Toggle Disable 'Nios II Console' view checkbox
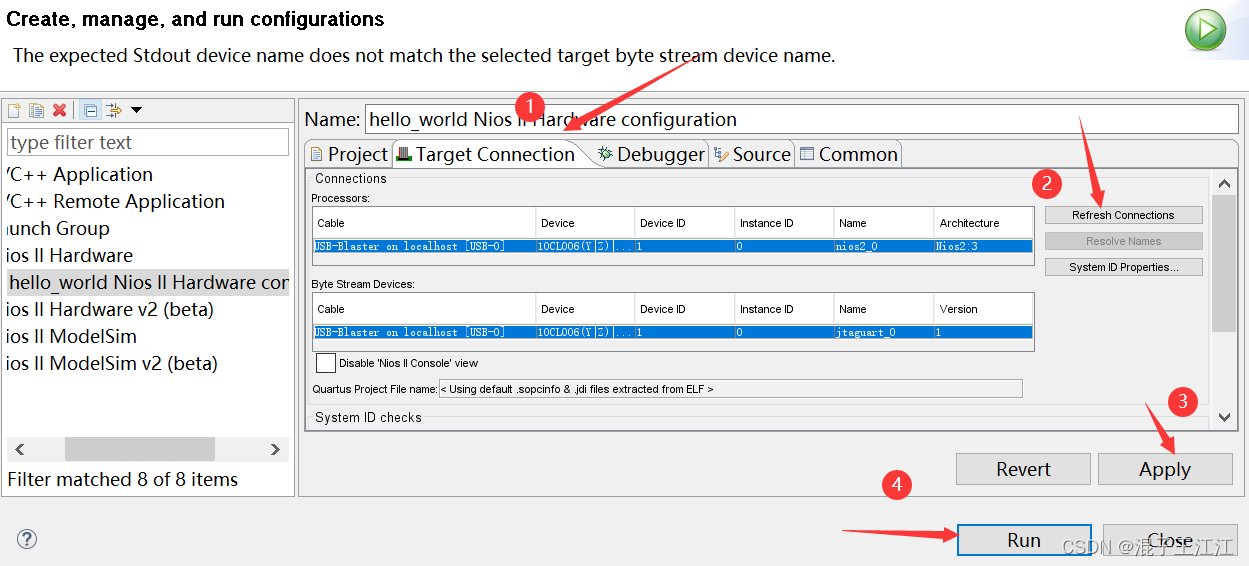Viewport: 1249px width, 566px height. point(325,363)
